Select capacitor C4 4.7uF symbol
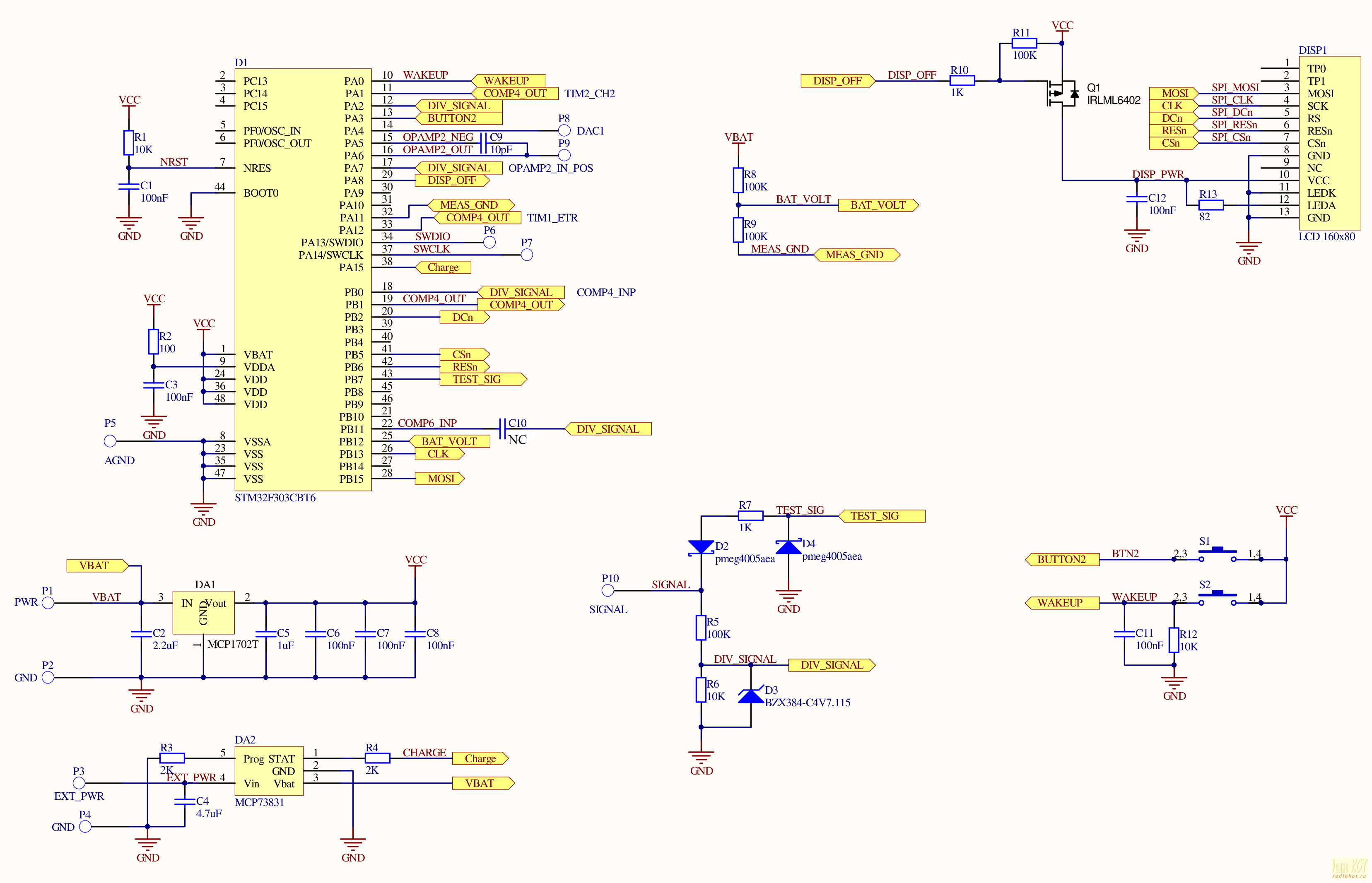 (x=185, y=801)
